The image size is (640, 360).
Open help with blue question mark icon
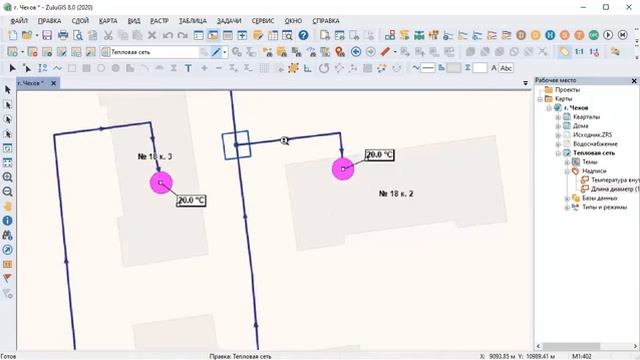[303, 35]
